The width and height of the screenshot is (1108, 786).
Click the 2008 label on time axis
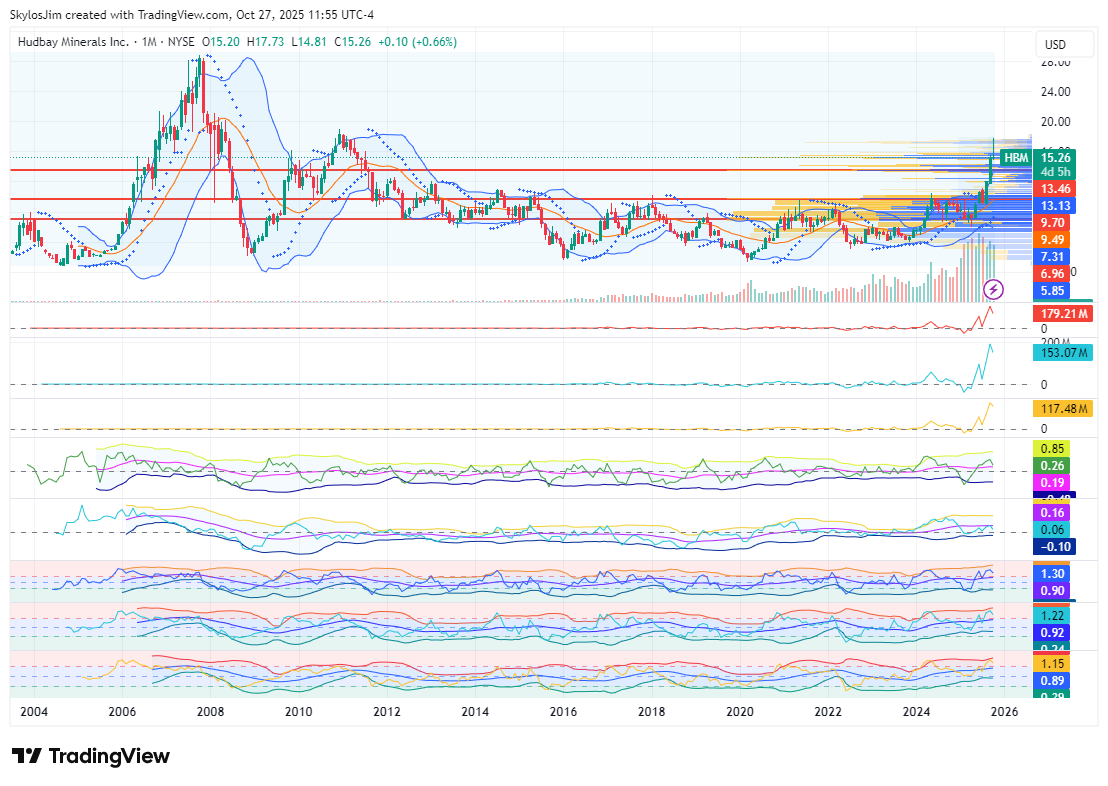pyautogui.click(x=208, y=711)
